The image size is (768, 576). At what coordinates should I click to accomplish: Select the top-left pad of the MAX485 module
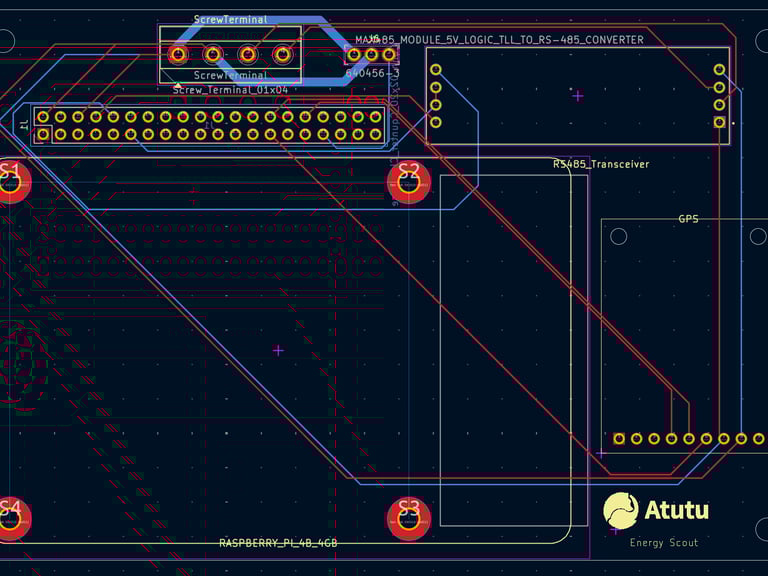pos(435,70)
